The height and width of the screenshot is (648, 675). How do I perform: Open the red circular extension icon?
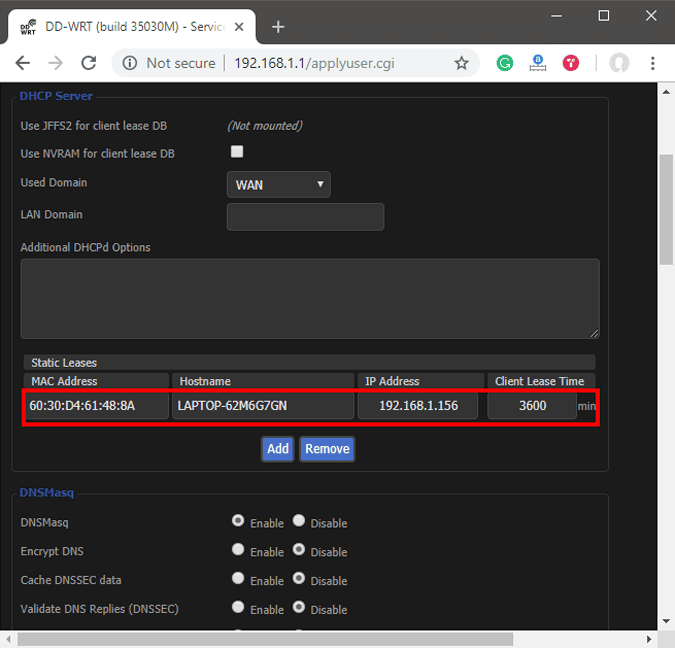tap(571, 63)
